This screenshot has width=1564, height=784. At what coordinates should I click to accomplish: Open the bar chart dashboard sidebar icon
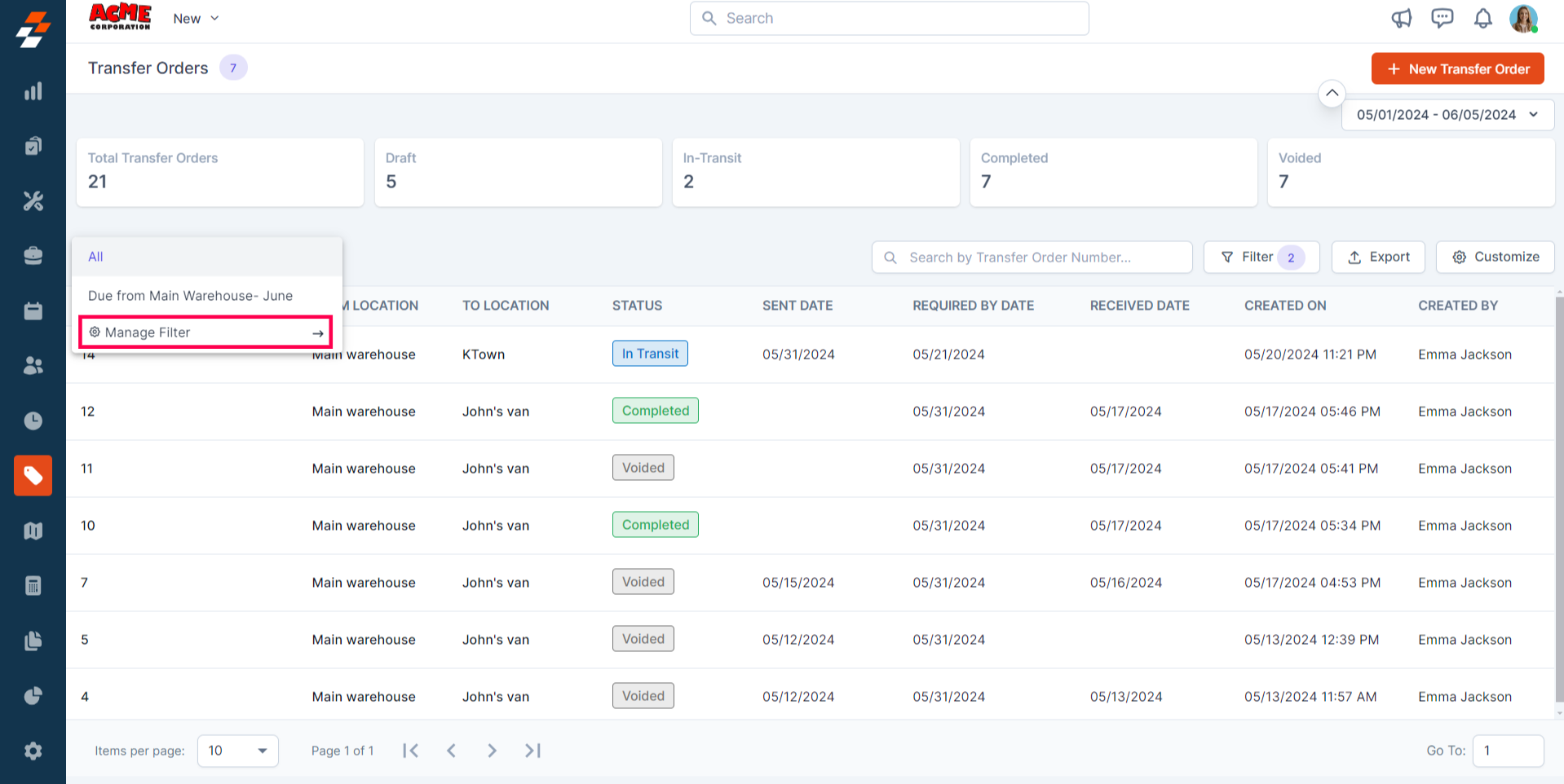(x=33, y=91)
